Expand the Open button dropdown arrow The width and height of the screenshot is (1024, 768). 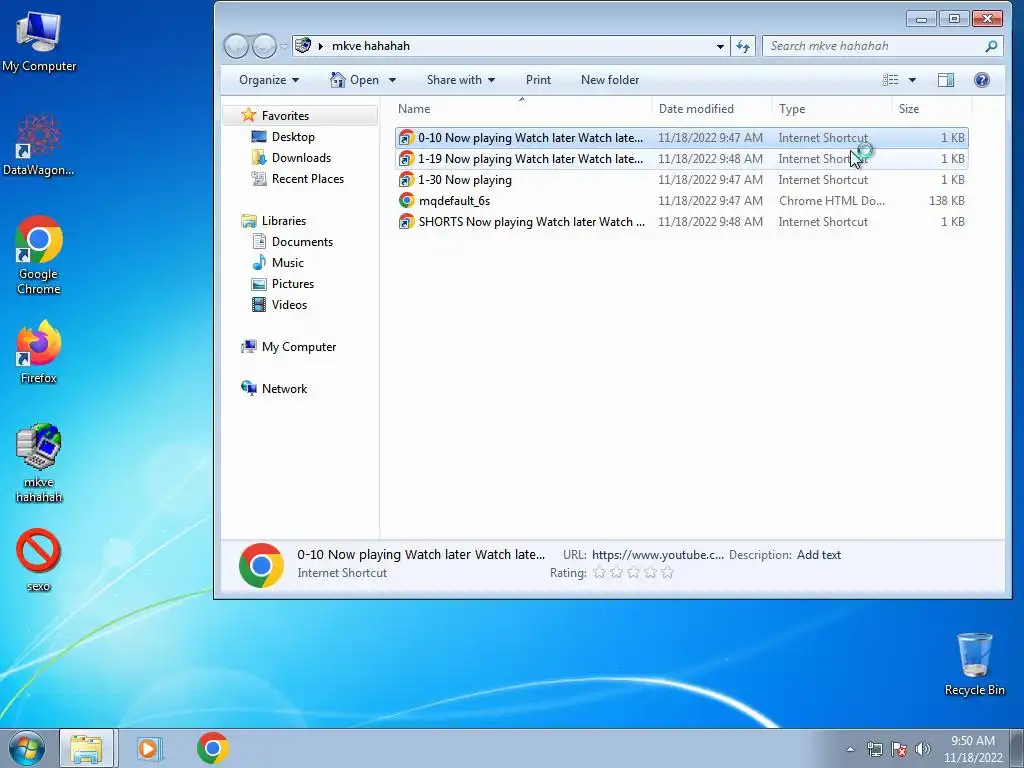pos(392,80)
